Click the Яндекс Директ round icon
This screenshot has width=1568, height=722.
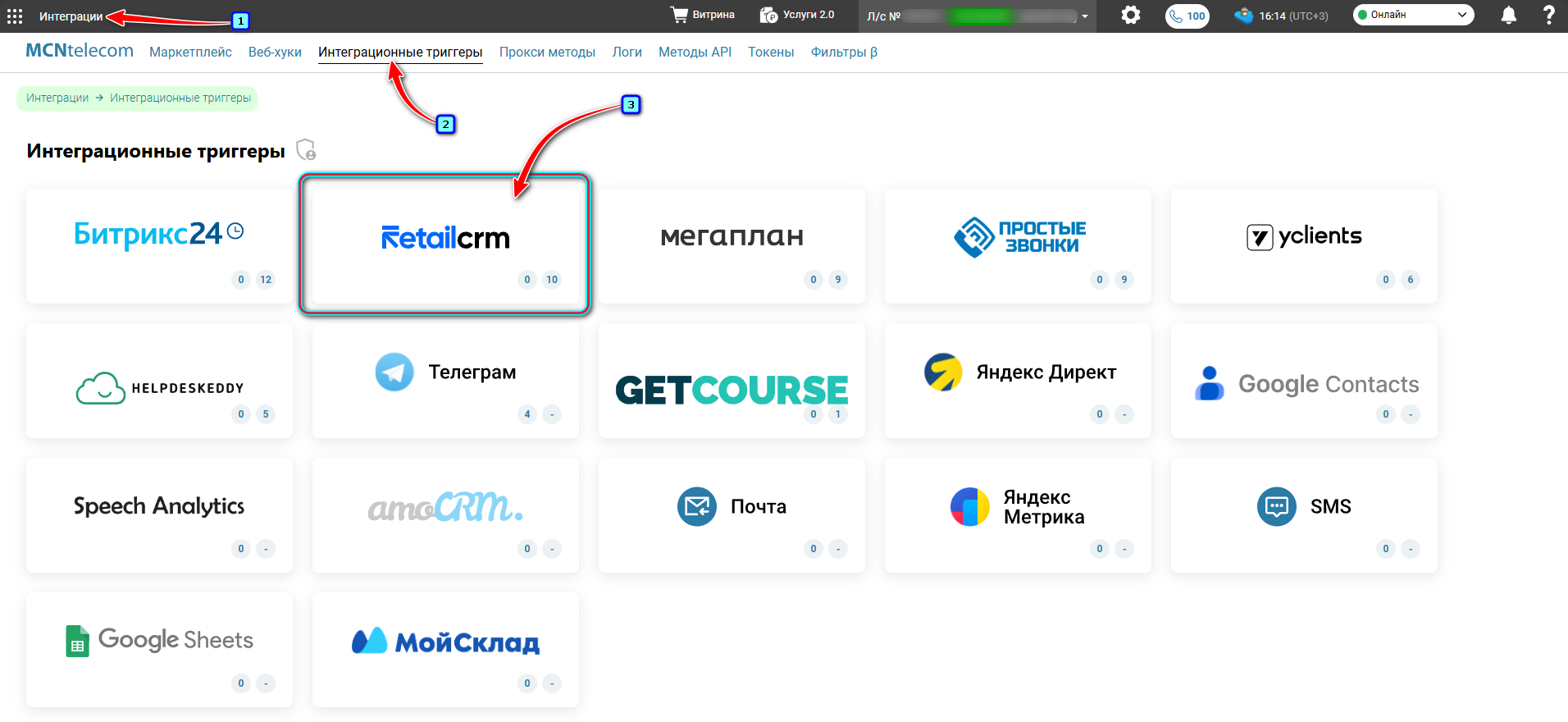click(x=943, y=372)
